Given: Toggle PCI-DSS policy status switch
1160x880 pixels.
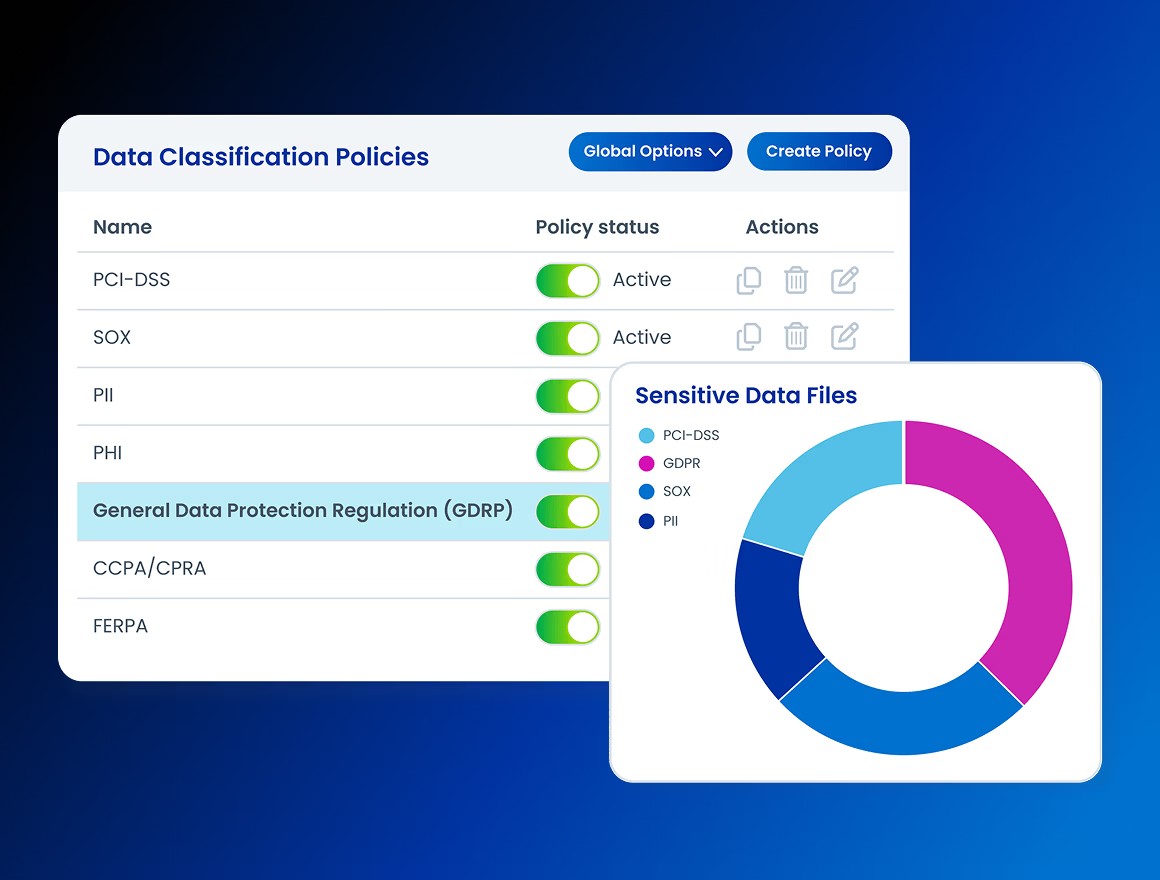Looking at the screenshot, I should pyautogui.click(x=568, y=281).
